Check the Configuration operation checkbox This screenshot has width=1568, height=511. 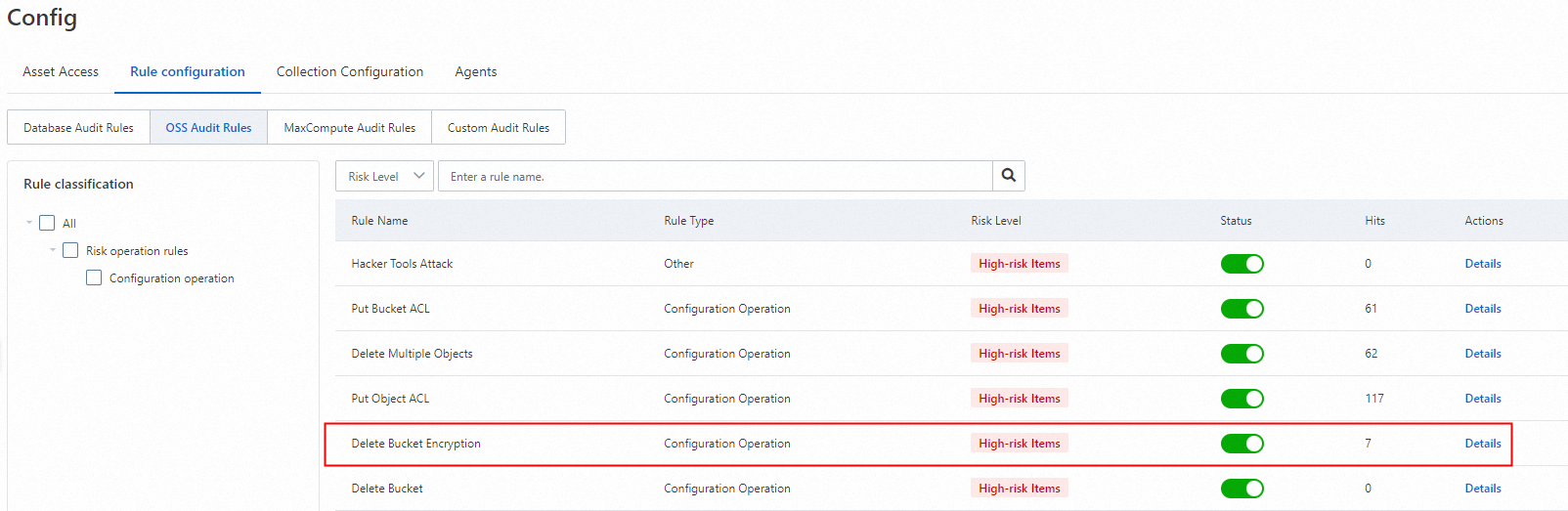pos(94,277)
